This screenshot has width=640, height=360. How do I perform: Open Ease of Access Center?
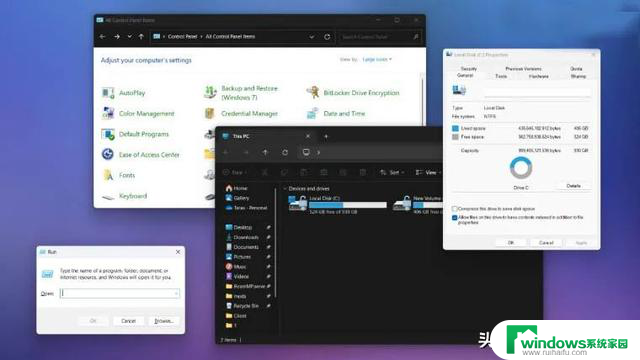tap(141, 155)
